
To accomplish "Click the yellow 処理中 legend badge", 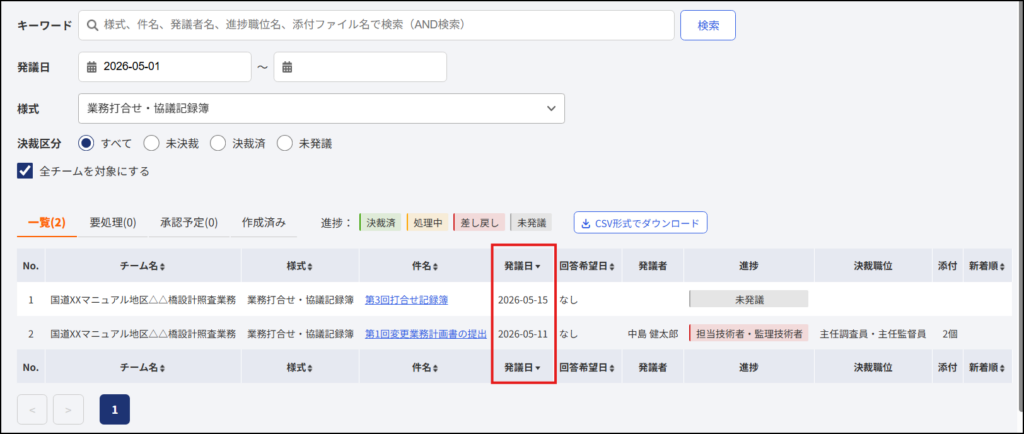I will [427, 223].
